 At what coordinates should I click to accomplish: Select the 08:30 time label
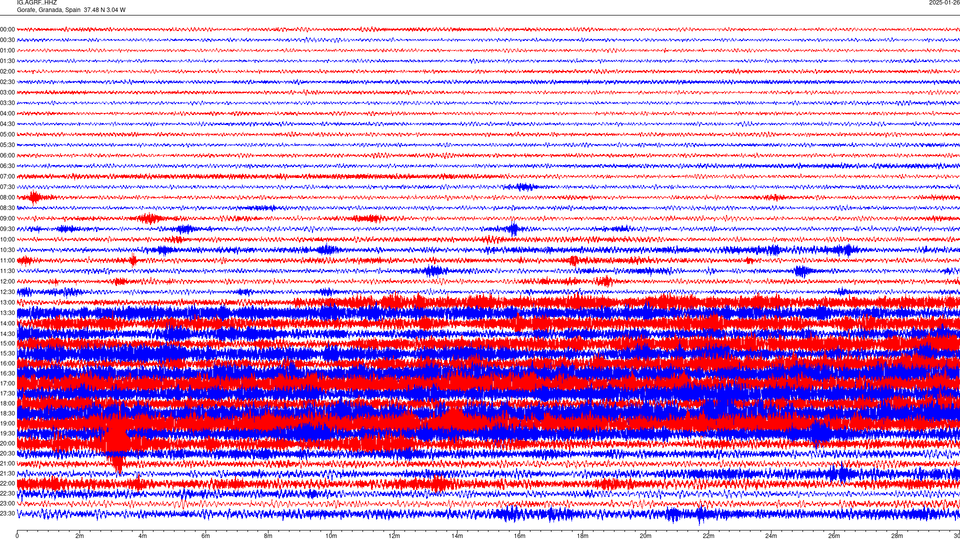click(7, 208)
